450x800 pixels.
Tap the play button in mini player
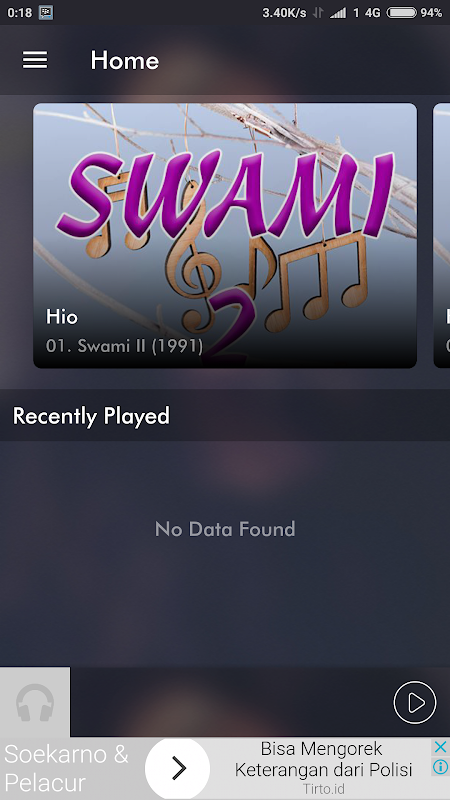[415, 702]
